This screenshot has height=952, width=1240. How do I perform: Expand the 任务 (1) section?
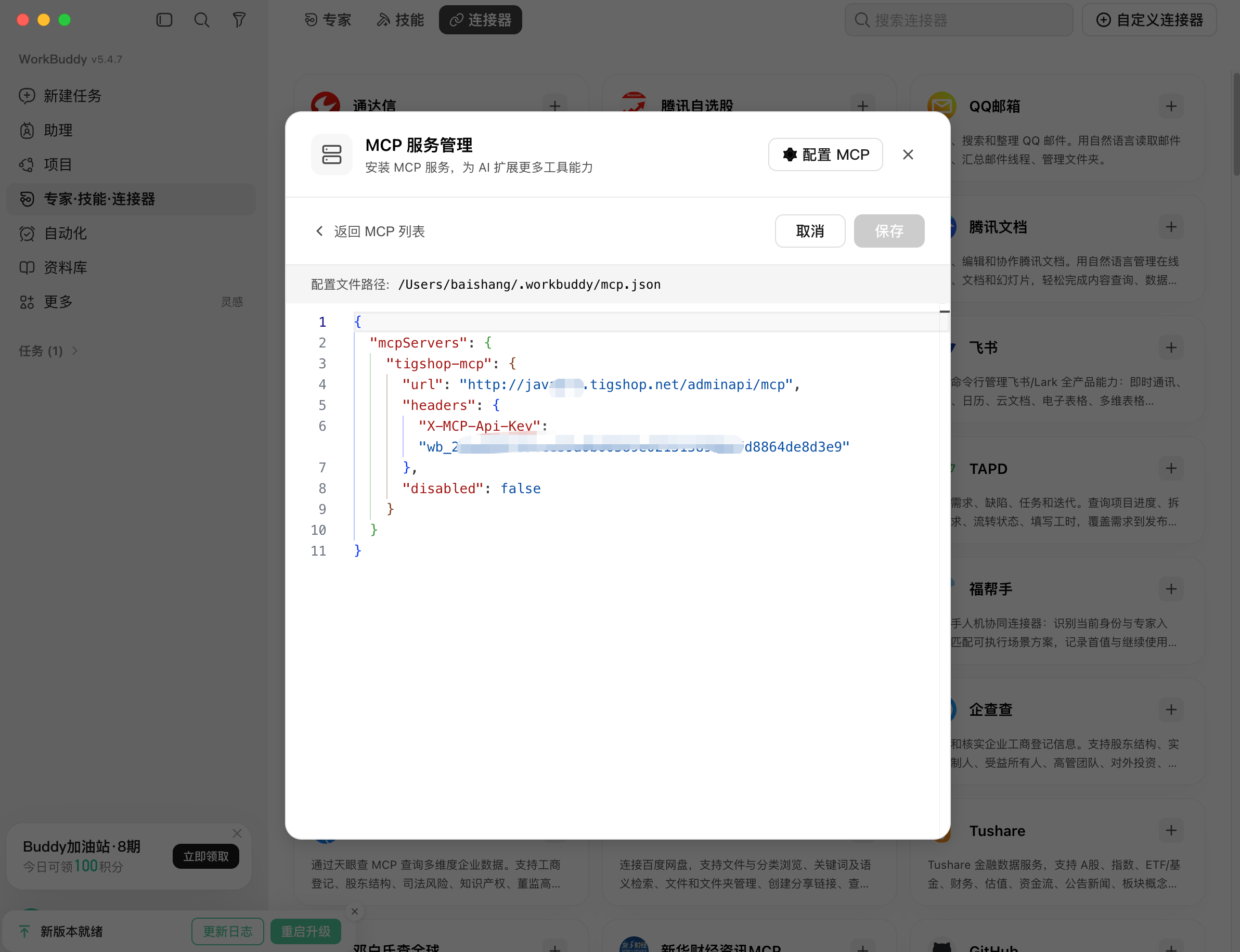(x=49, y=351)
